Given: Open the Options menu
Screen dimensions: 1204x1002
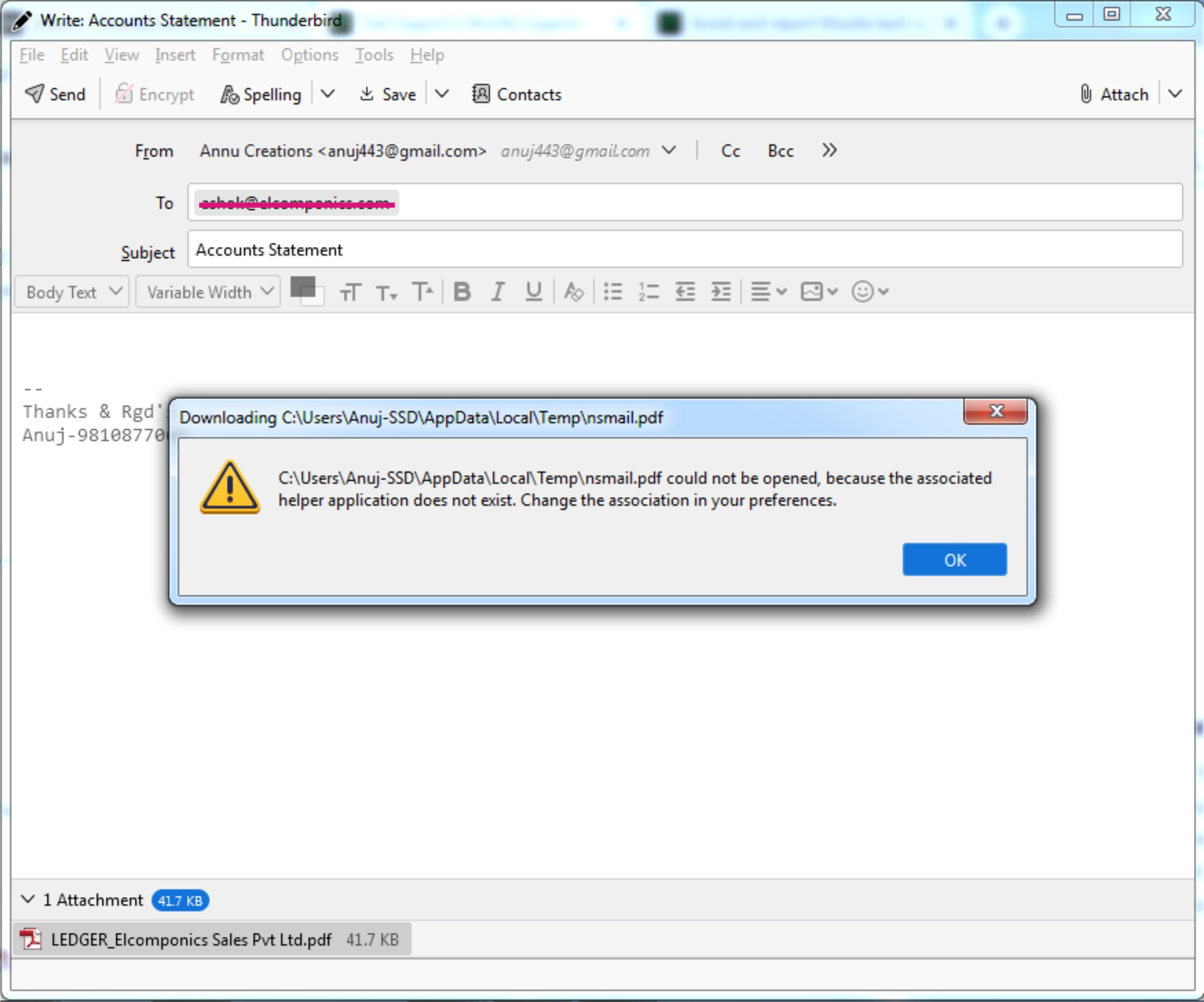Looking at the screenshot, I should [x=310, y=55].
